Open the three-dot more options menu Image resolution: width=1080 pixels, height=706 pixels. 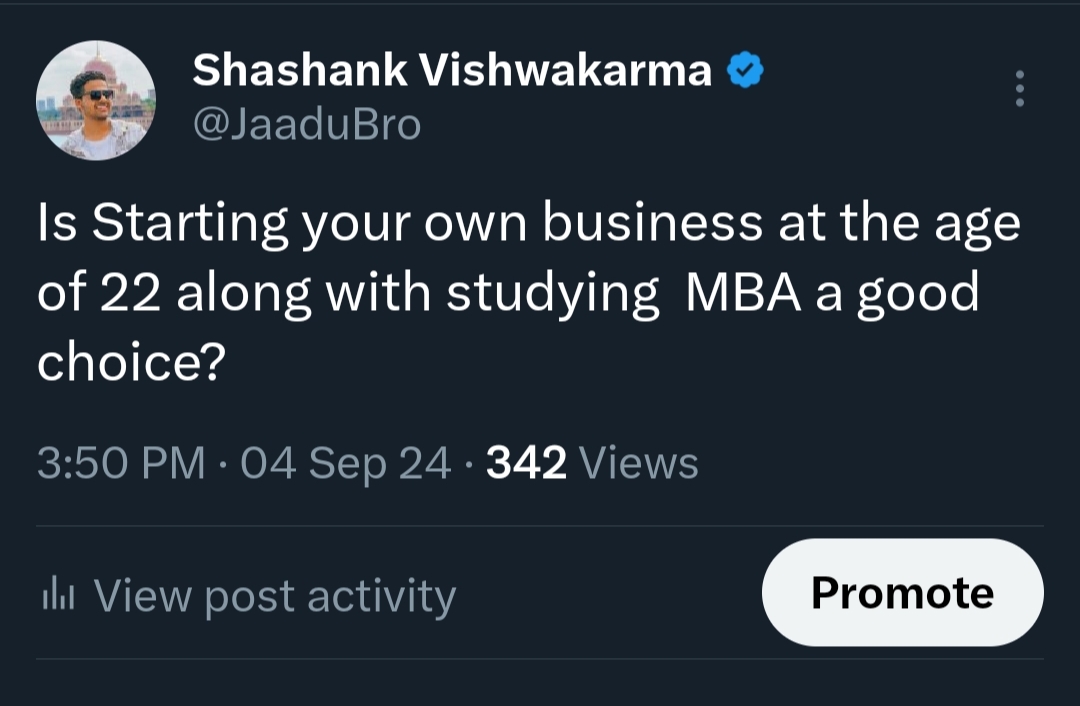(1019, 89)
